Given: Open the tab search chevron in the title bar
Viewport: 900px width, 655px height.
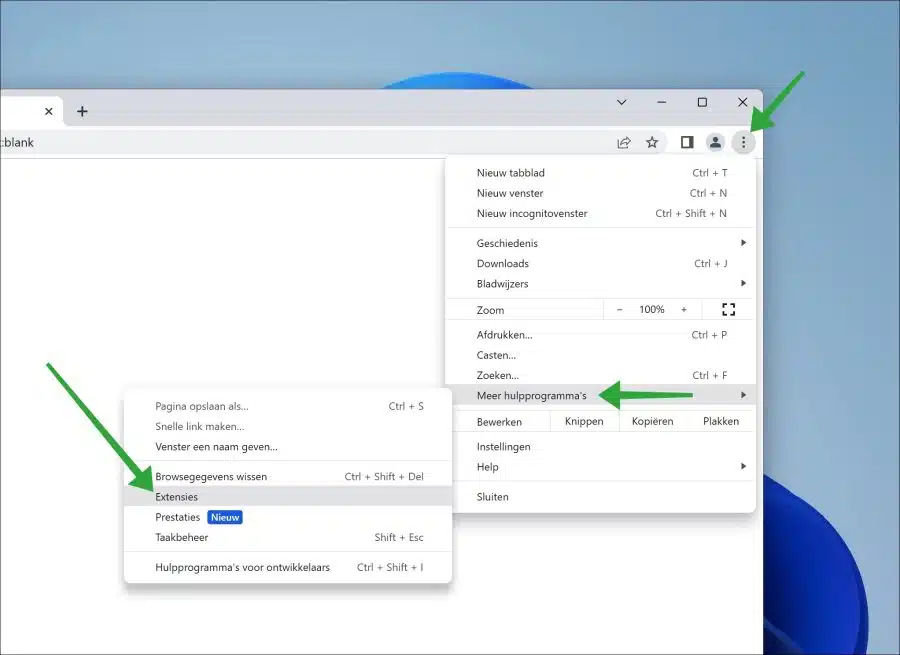Looking at the screenshot, I should coord(622,102).
